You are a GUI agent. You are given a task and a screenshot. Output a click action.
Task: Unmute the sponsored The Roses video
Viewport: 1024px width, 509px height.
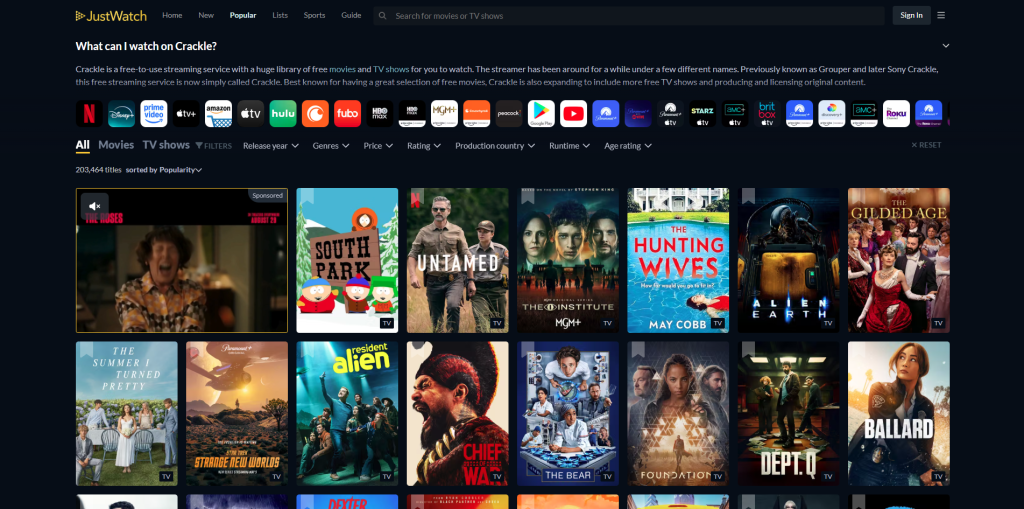click(95, 206)
